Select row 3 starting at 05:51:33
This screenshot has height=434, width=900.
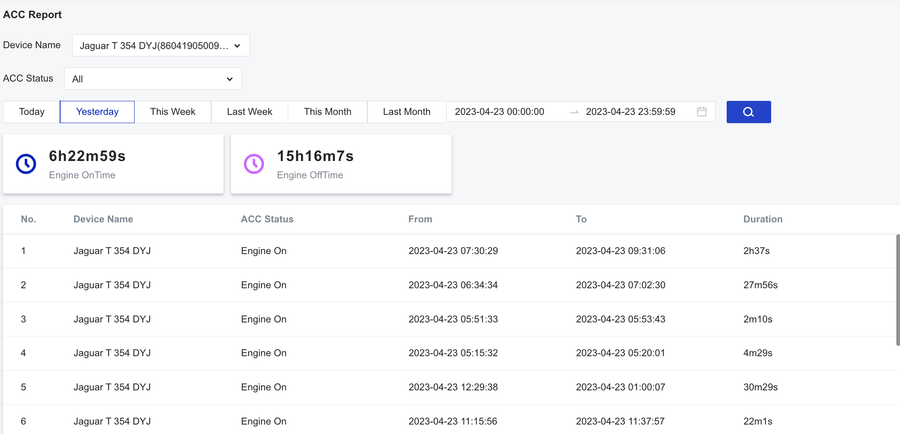coord(450,319)
